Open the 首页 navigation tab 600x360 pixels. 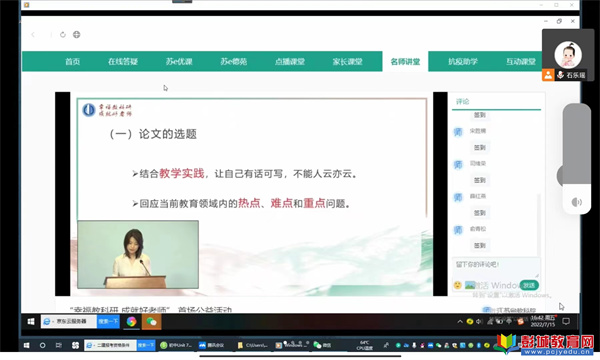[72, 62]
